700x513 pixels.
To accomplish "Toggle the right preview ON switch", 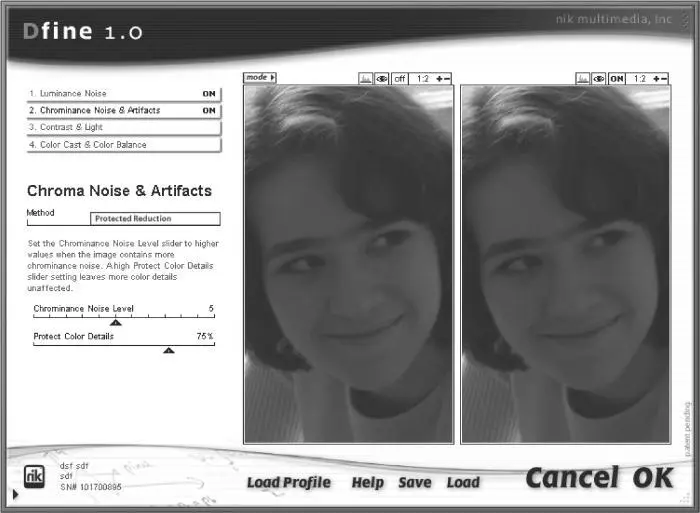I will 616,78.
